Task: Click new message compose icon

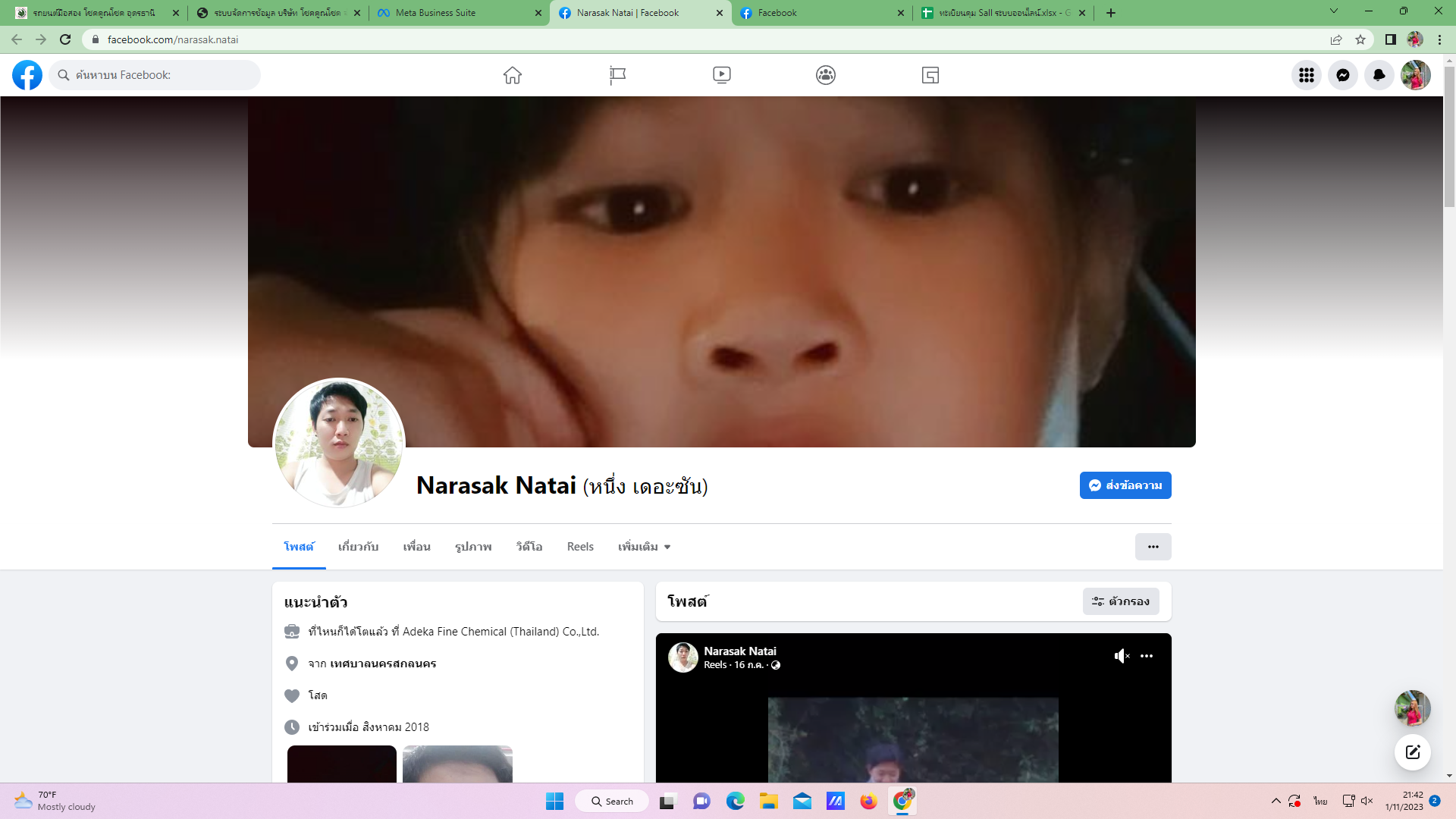Action: 1412,752
